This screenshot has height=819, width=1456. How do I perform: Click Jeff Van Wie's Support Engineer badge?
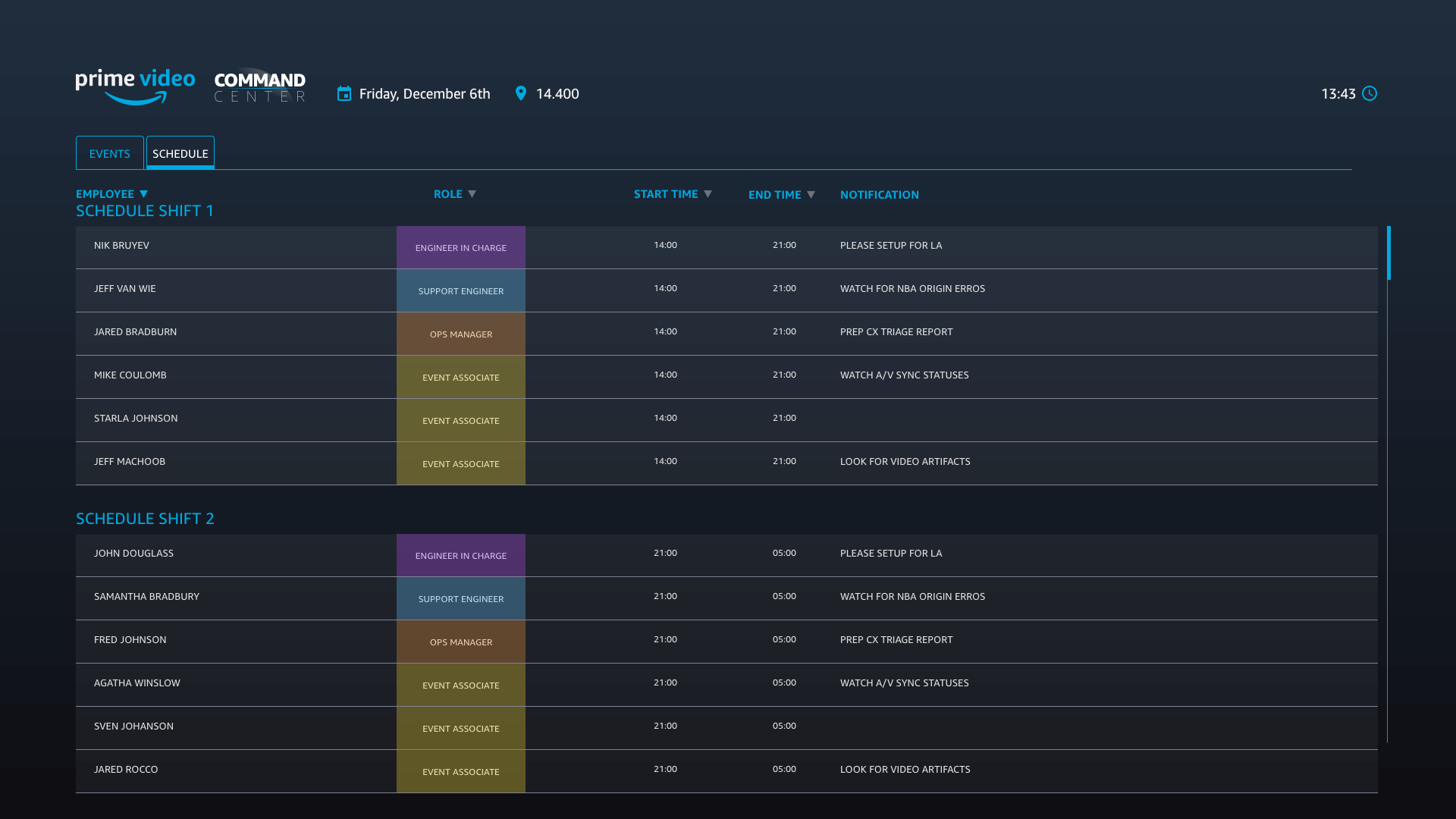point(461,290)
